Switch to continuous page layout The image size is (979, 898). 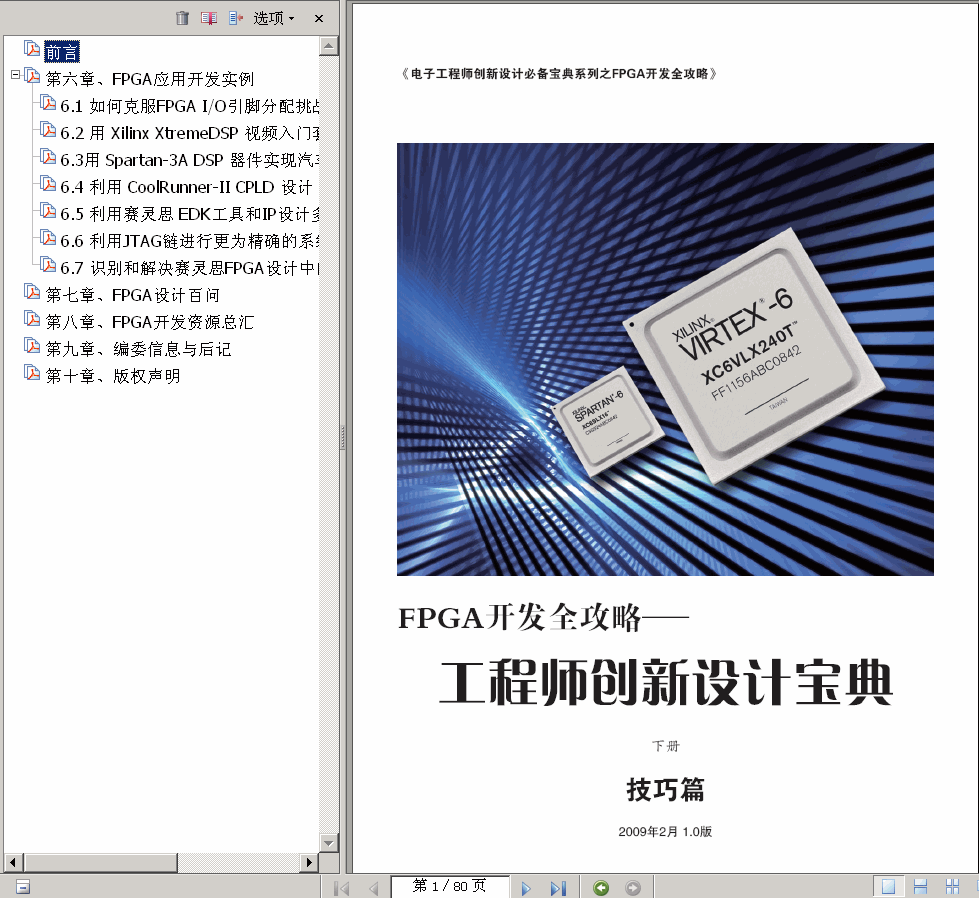[920, 887]
